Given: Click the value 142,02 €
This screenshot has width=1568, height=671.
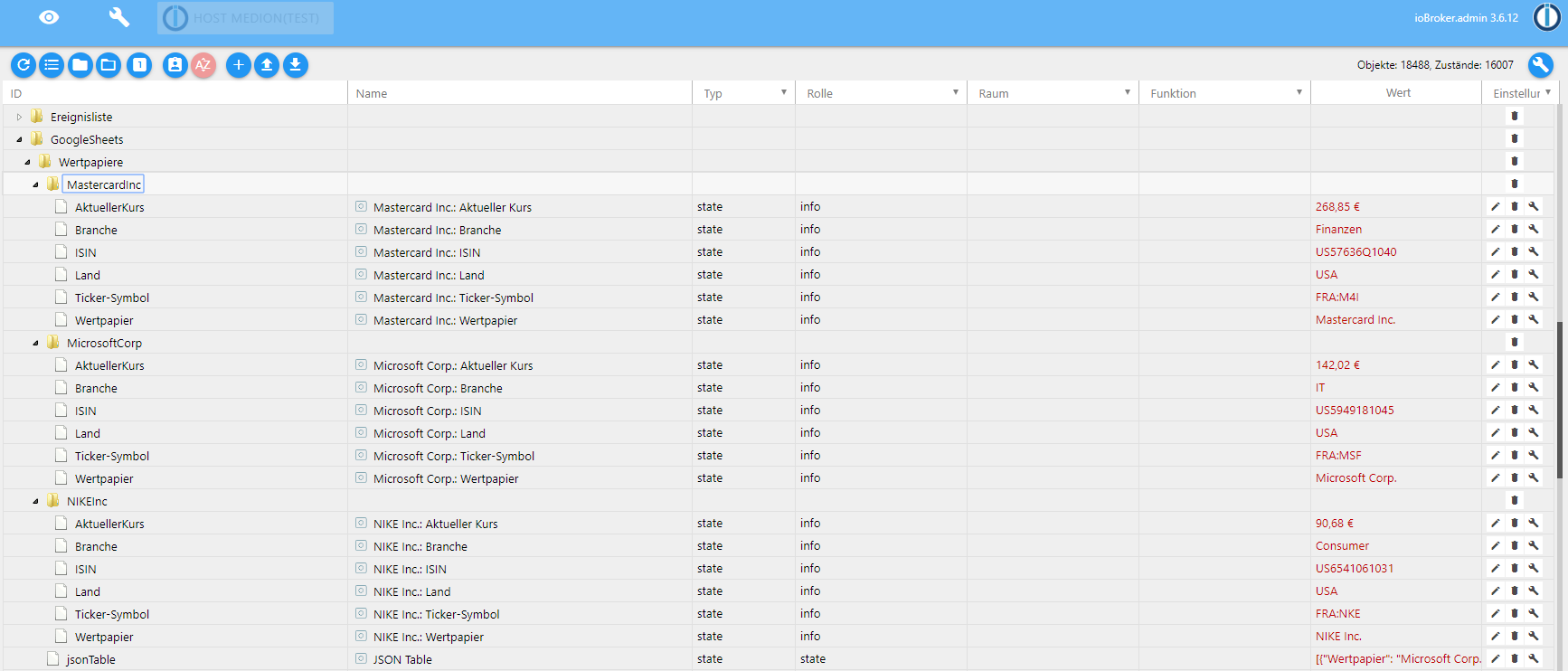Looking at the screenshot, I should pos(1337,365).
